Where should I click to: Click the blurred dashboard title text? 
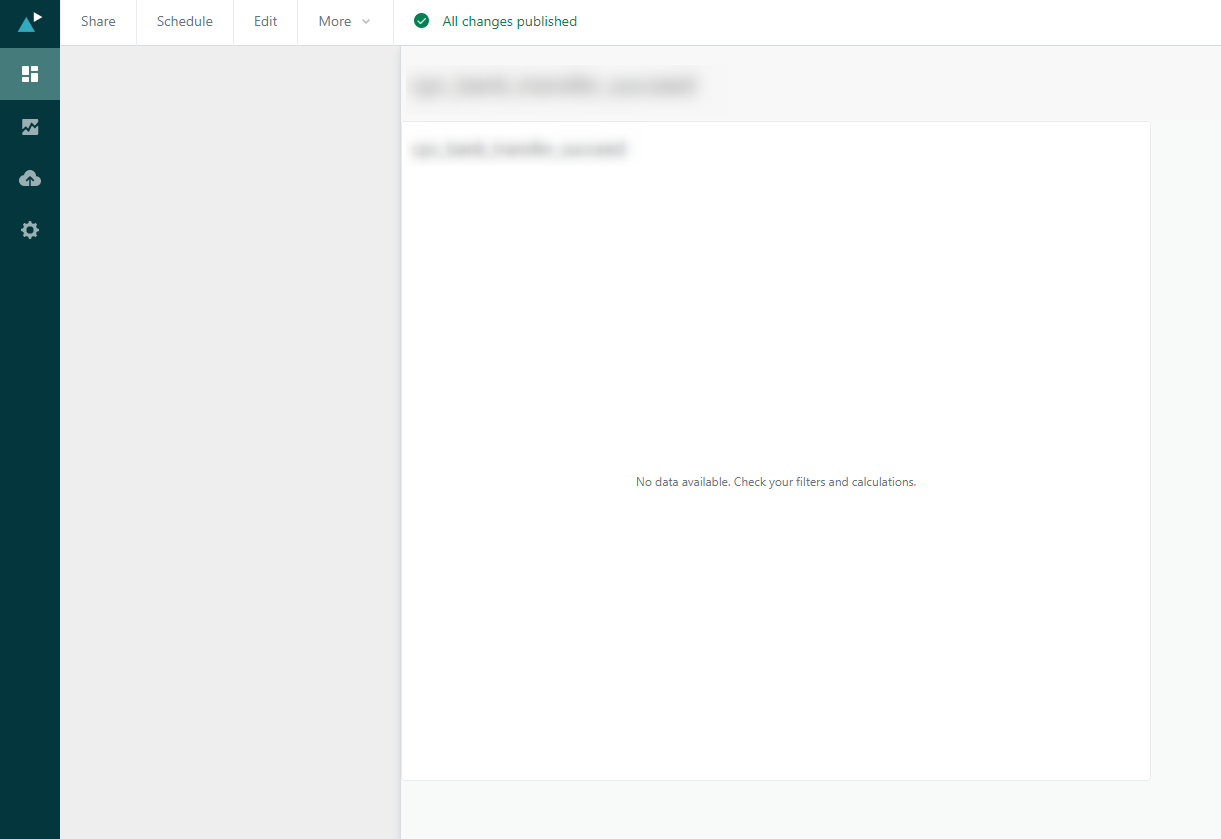coord(555,85)
